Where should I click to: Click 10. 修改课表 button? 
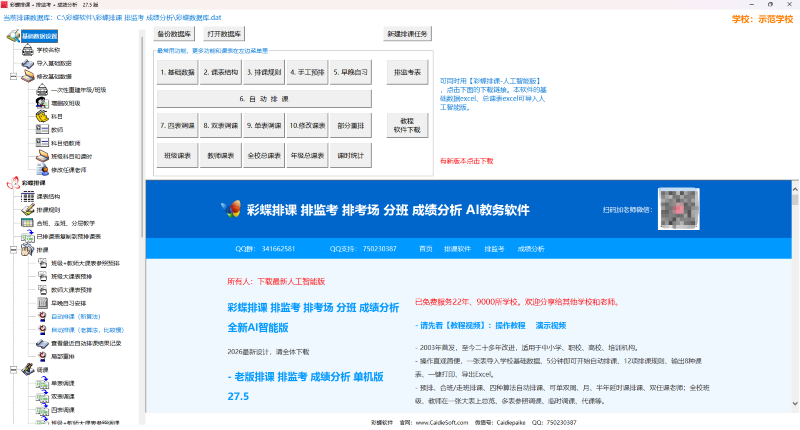[307, 125]
